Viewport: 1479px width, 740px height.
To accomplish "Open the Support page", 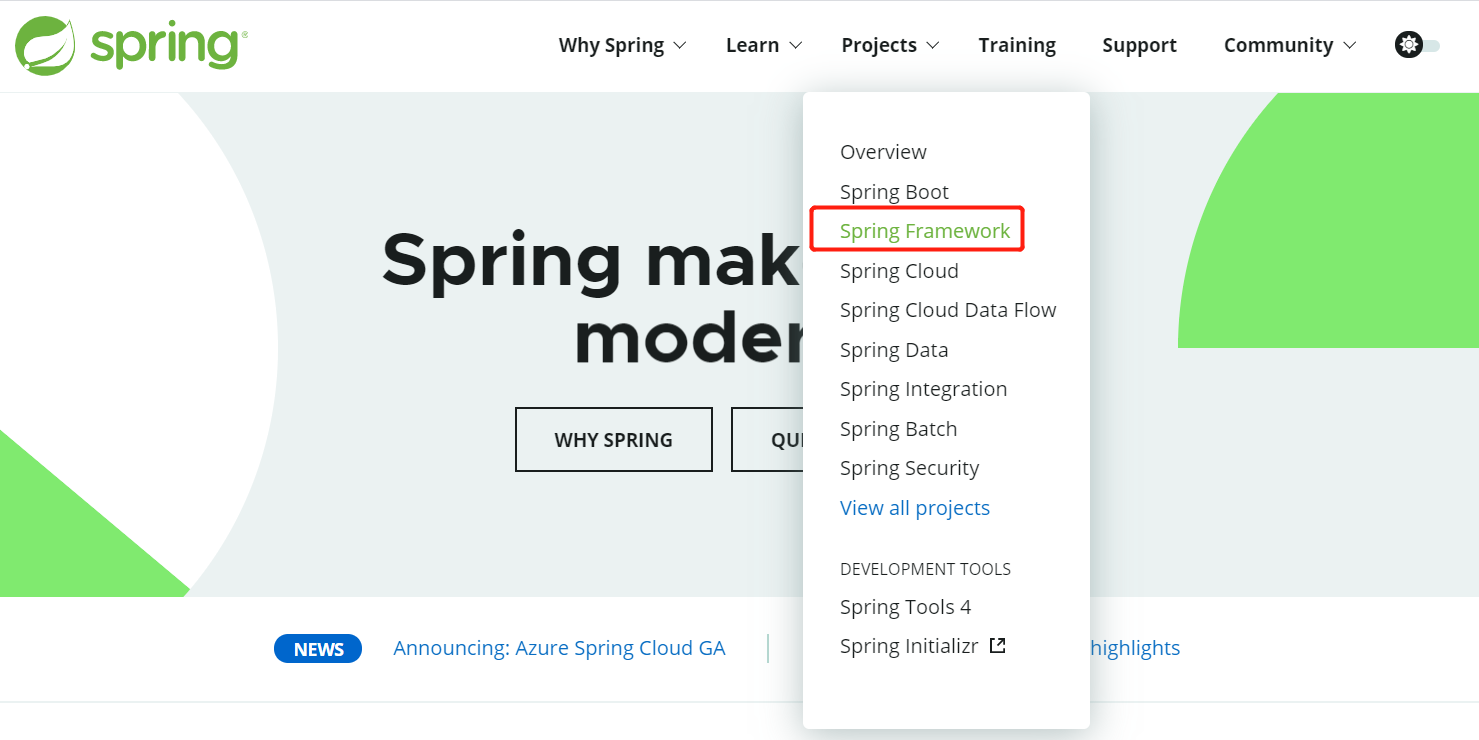I will pos(1139,45).
